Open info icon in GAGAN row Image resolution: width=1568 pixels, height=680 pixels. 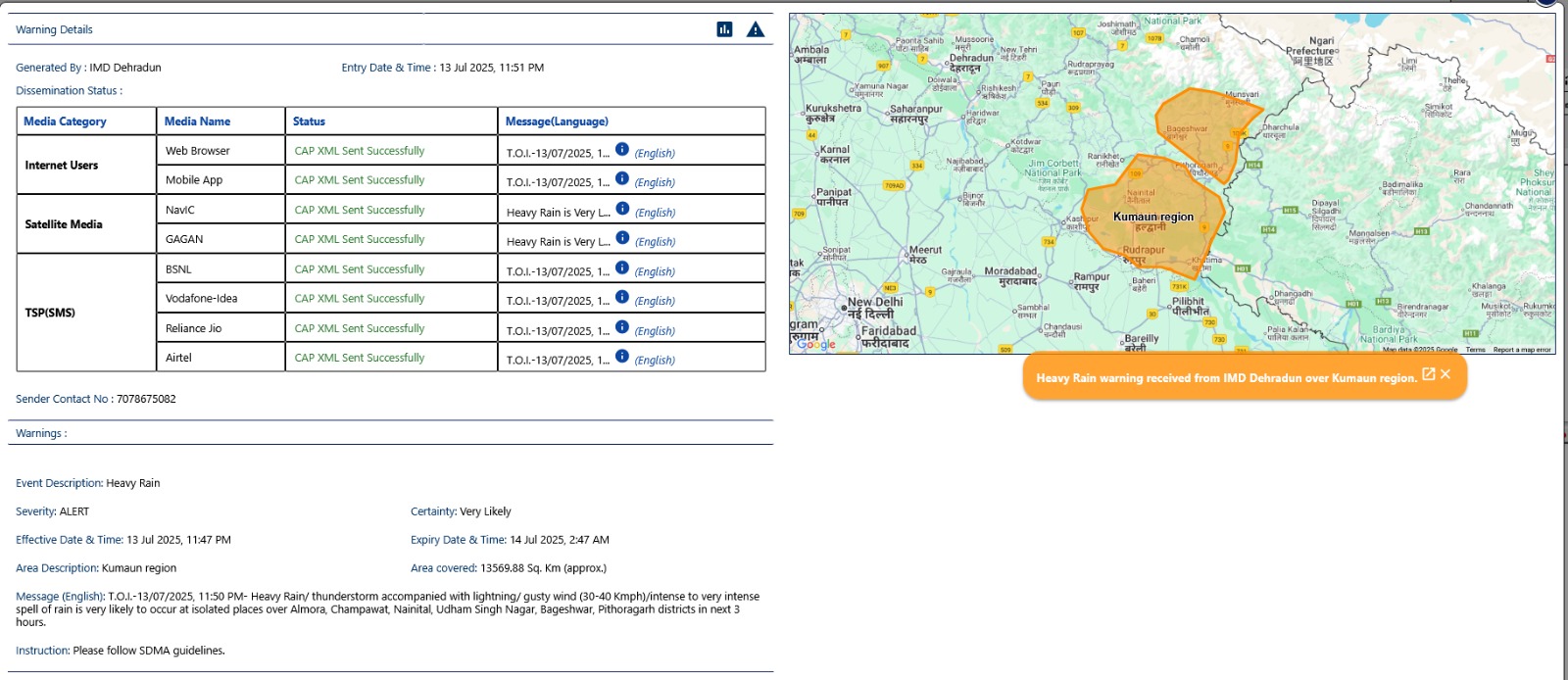click(x=622, y=237)
